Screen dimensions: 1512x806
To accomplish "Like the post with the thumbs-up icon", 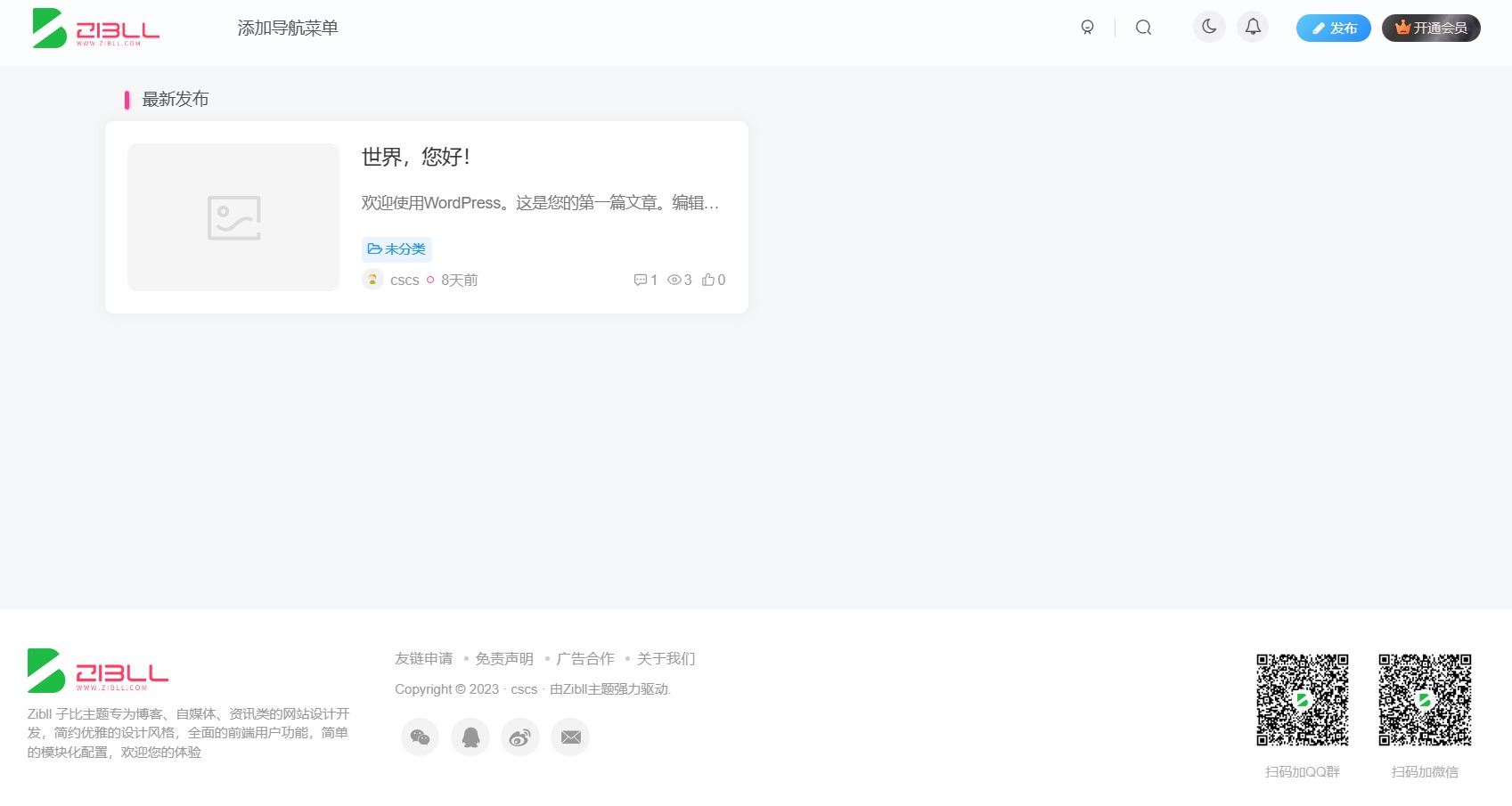I will tap(708, 279).
